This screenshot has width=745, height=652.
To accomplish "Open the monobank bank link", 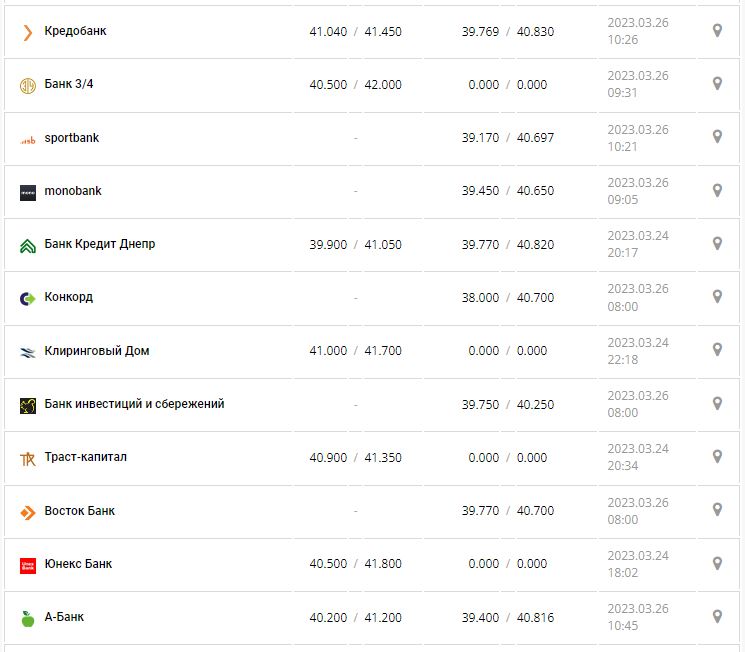I will (x=73, y=191).
